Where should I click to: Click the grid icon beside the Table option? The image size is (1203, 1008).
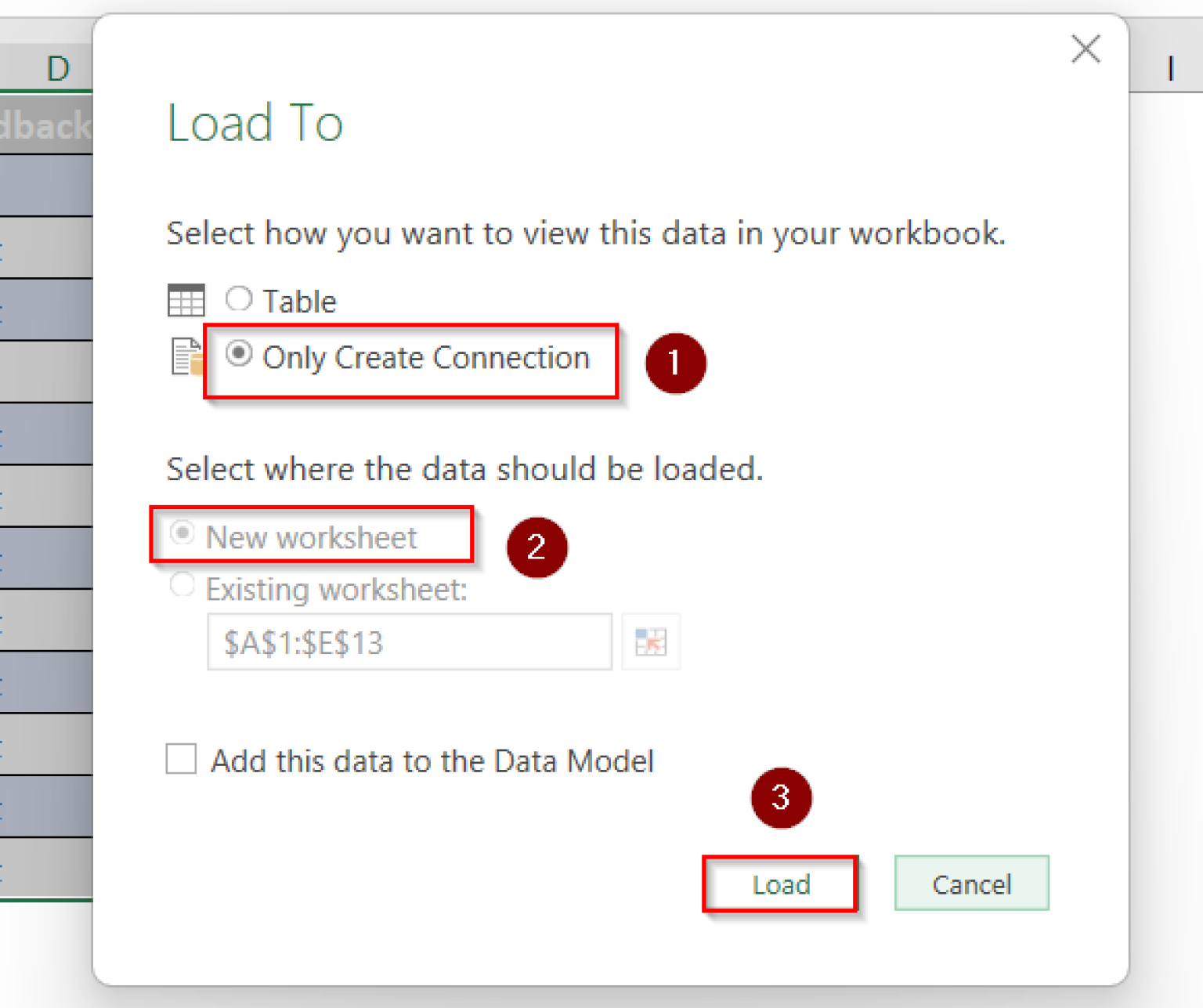point(186,299)
